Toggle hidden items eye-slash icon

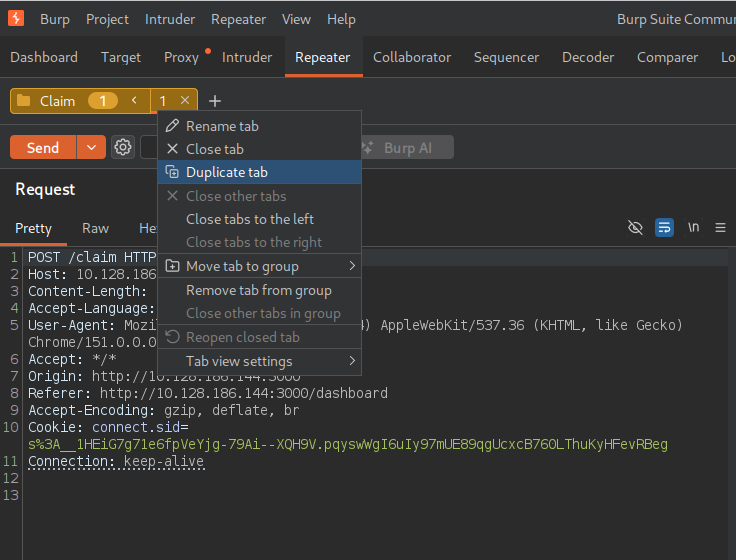(635, 228)
